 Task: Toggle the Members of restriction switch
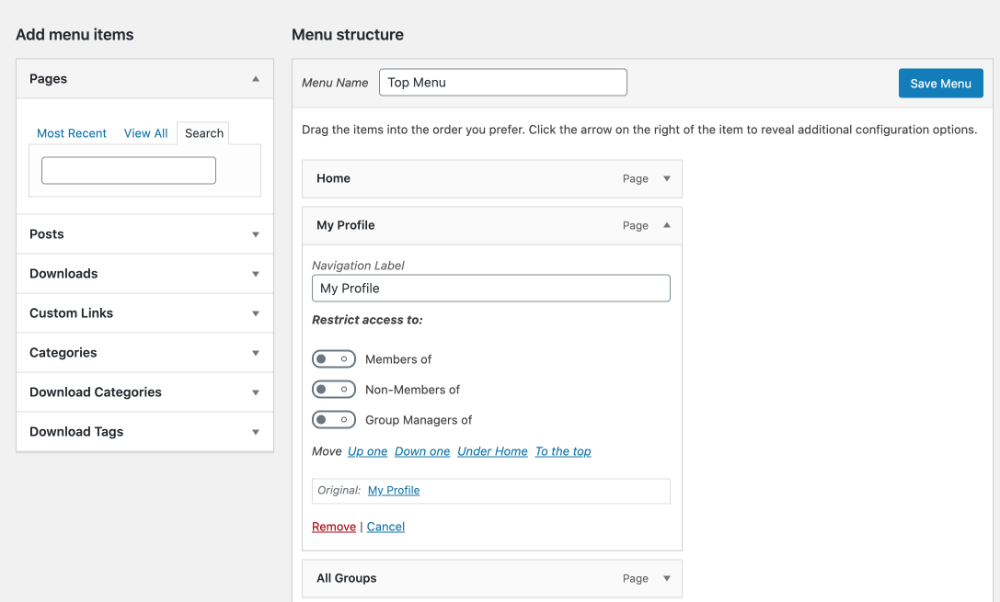click(x=333, y=359)
